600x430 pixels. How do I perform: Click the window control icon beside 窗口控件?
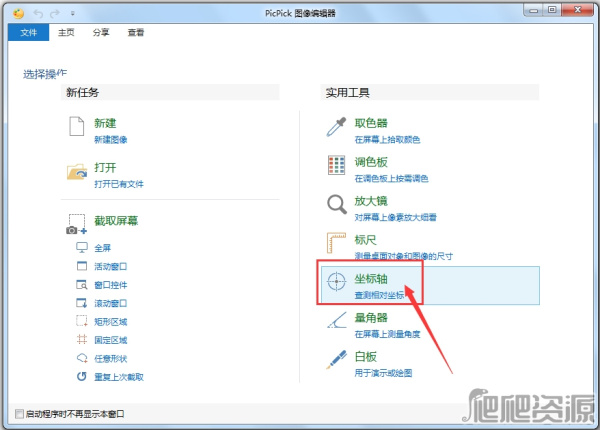pos(82,284)
